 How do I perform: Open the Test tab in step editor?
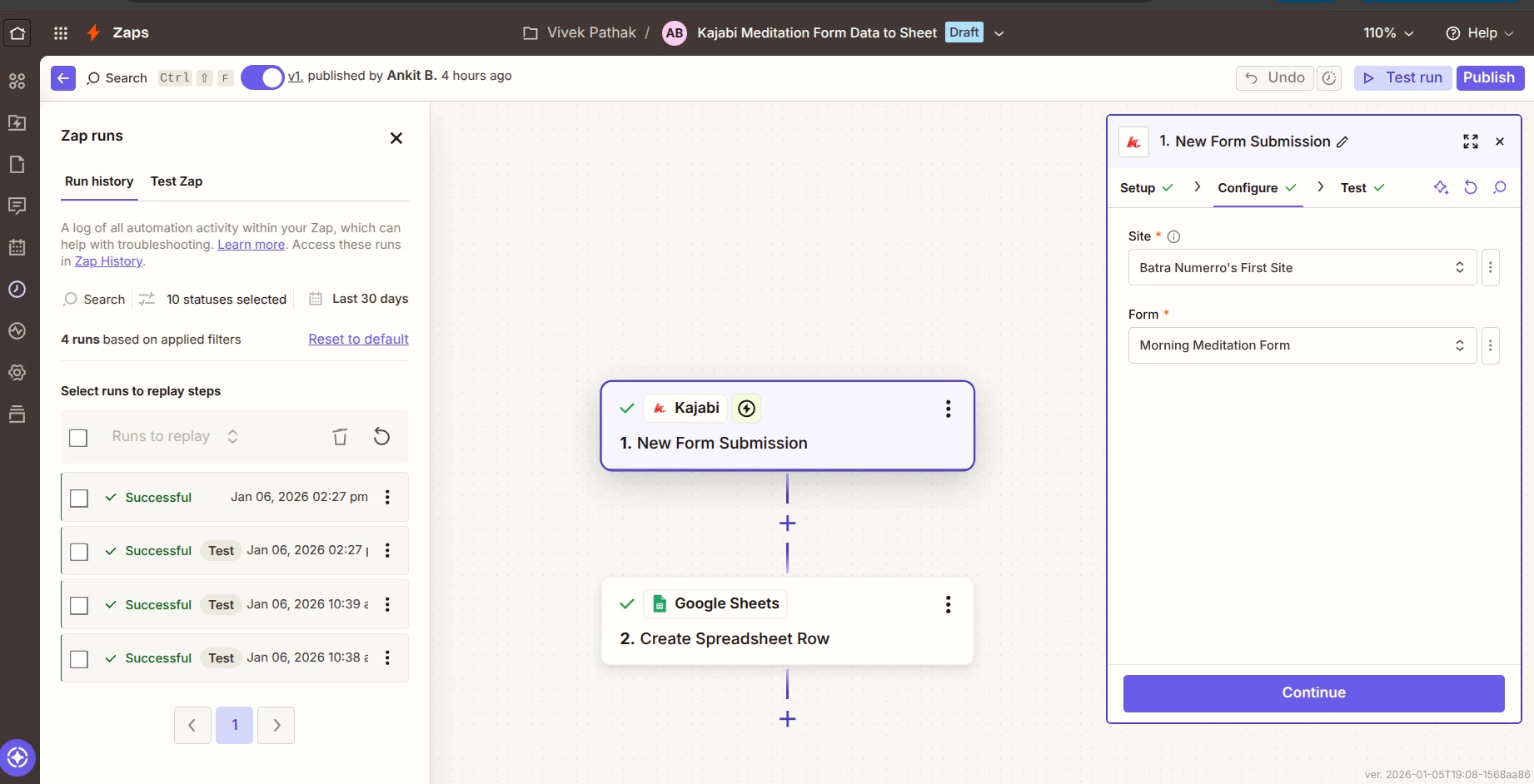[1362, 188]
